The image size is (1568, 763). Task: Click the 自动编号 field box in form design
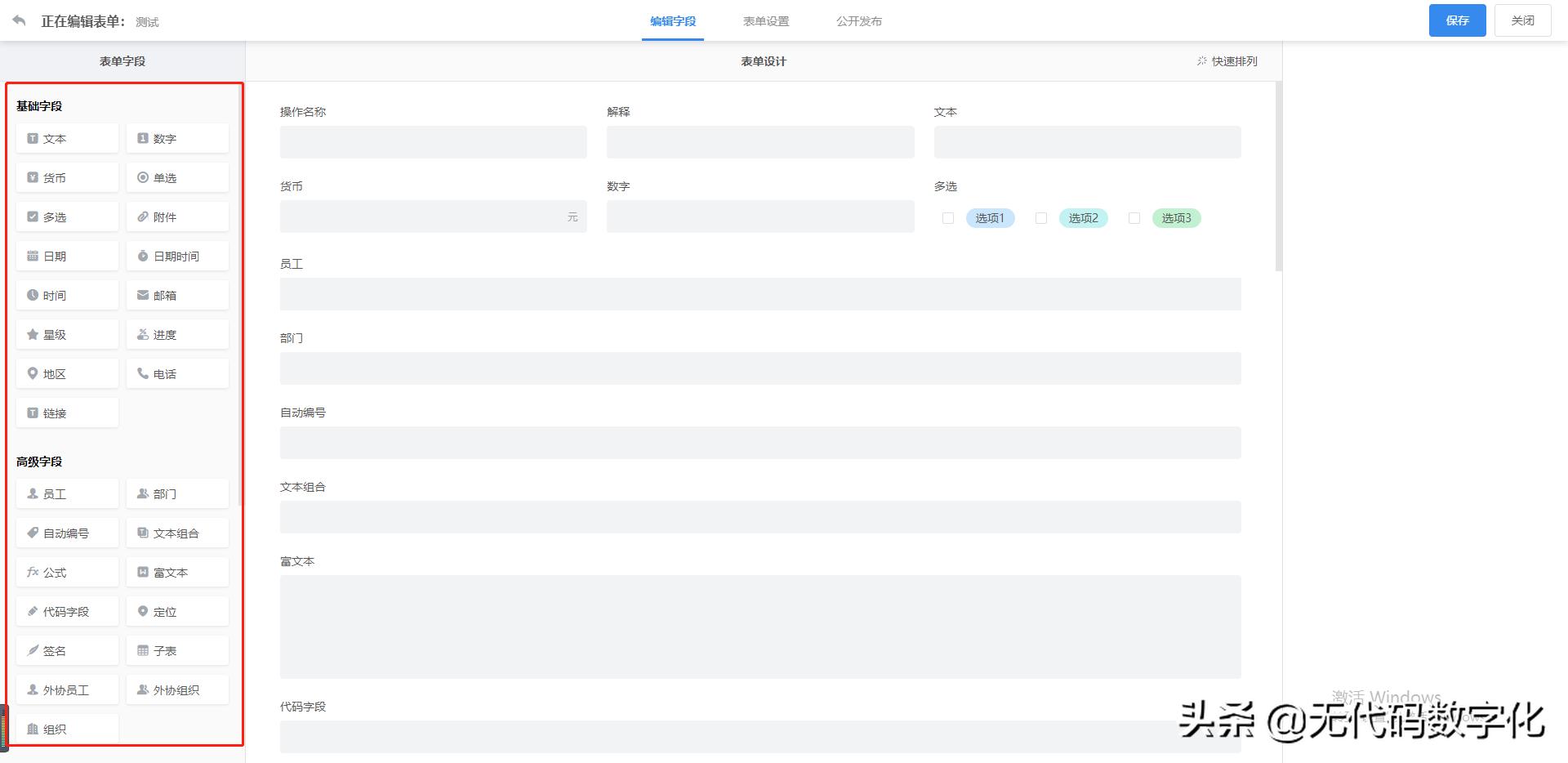pyautogui.click(x=760, y=443)
